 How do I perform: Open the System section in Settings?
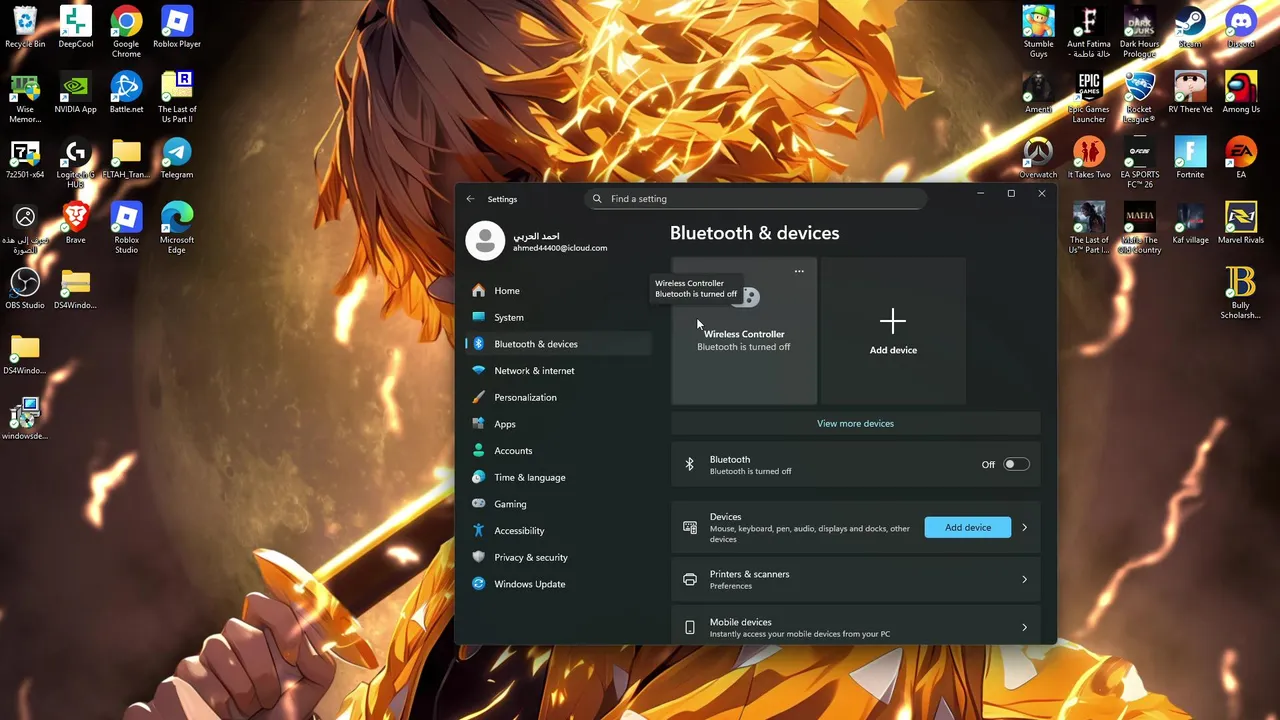coord(558,317)
